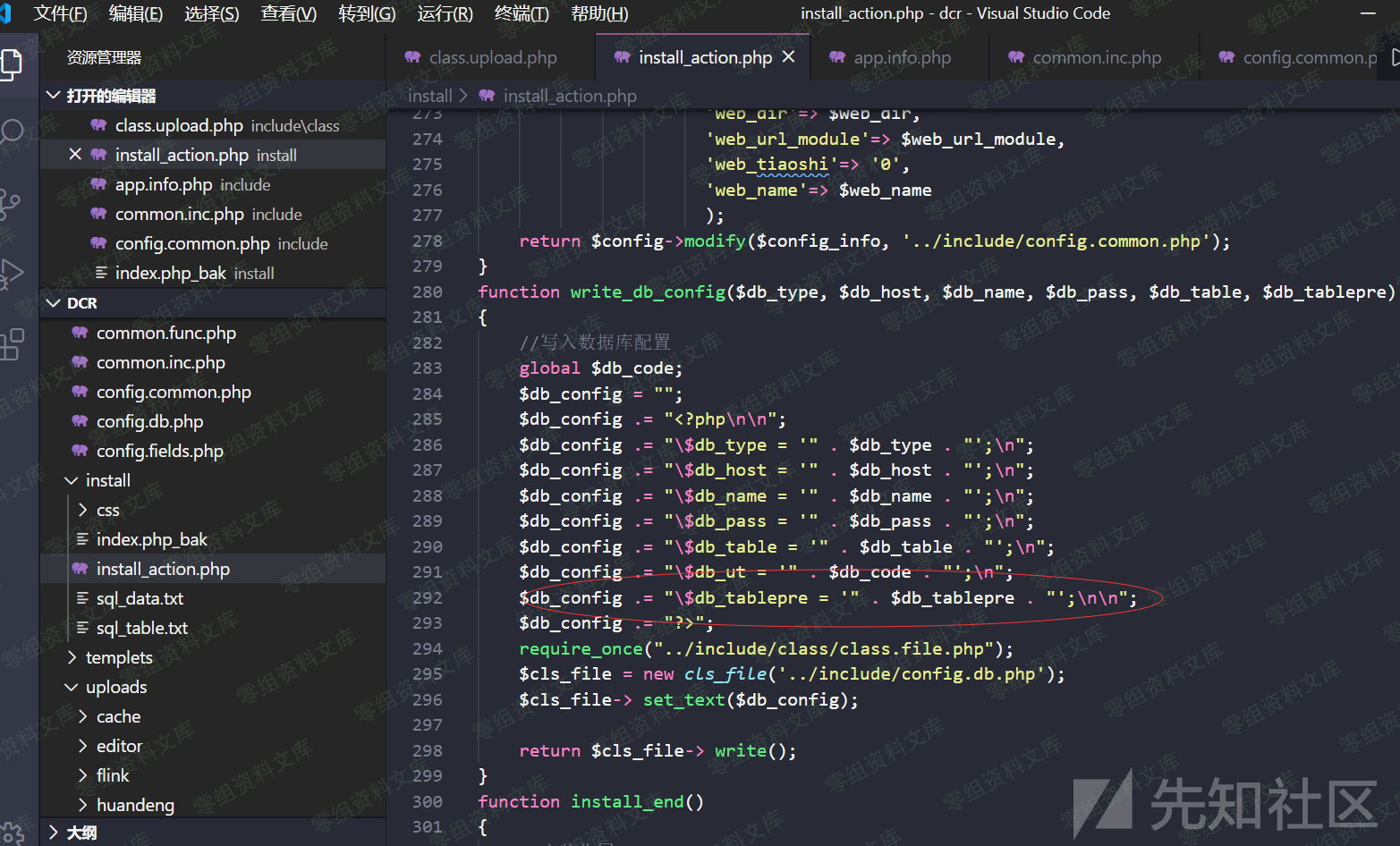
Task: Expand the templets folder
Action: (x=72, y=657)
